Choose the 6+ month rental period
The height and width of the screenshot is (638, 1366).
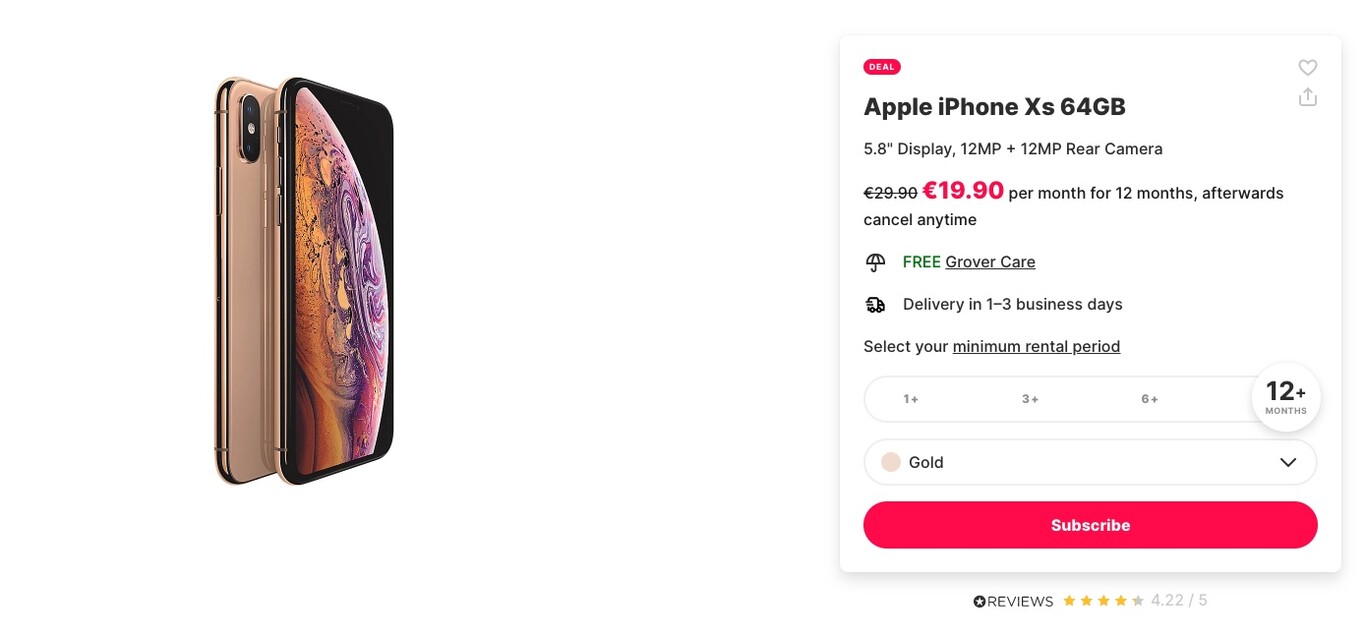1149,399
